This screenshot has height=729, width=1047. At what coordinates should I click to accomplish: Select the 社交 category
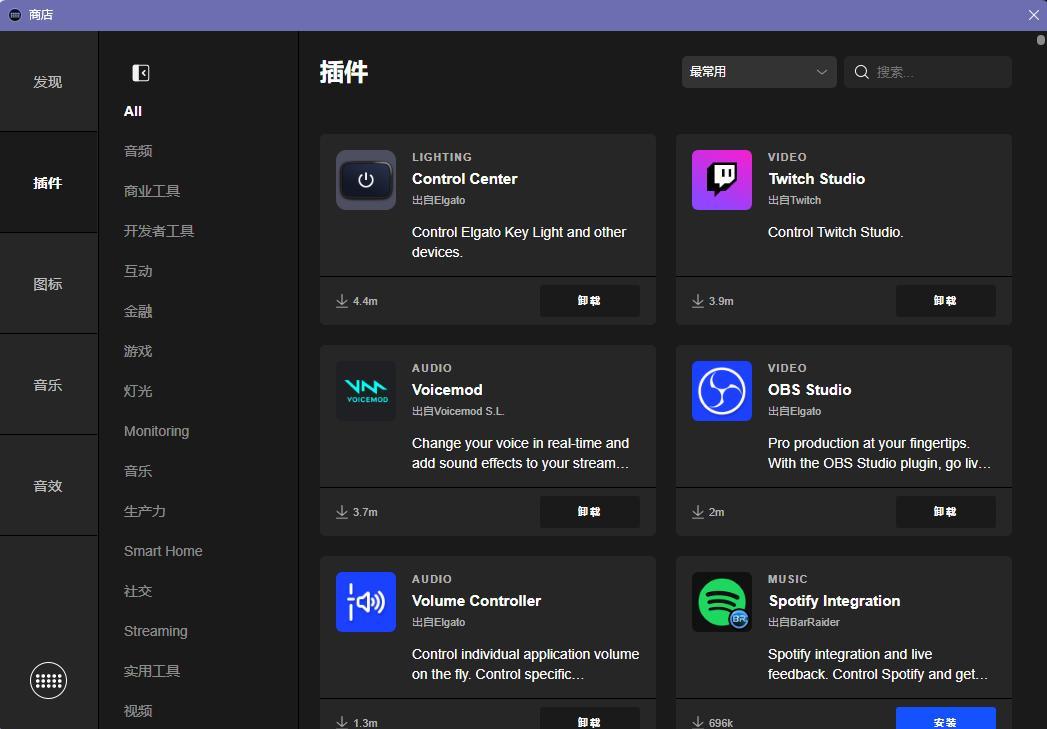[x=138, y=591]
